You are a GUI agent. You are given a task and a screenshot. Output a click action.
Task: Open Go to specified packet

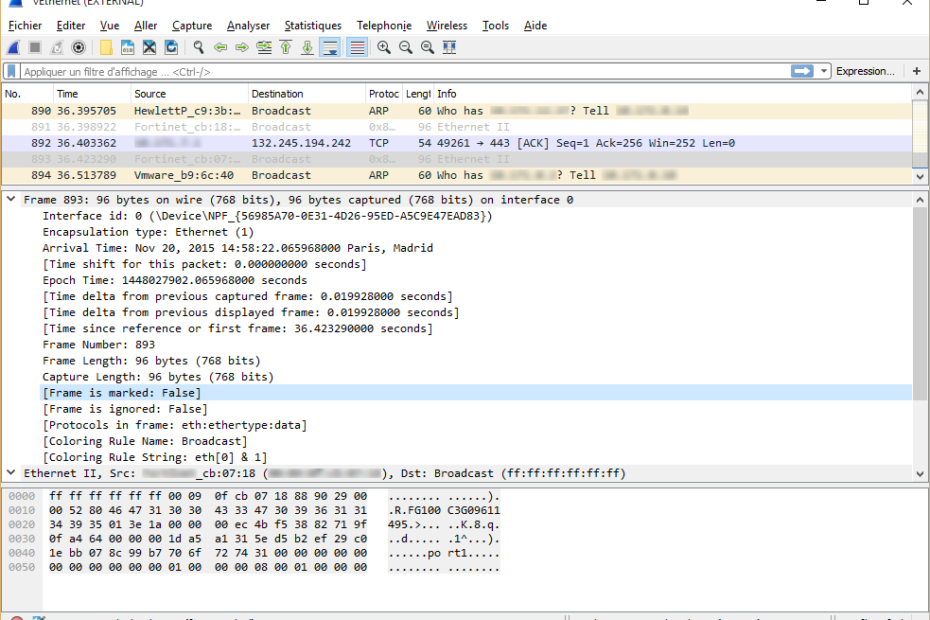pos(264,47)
